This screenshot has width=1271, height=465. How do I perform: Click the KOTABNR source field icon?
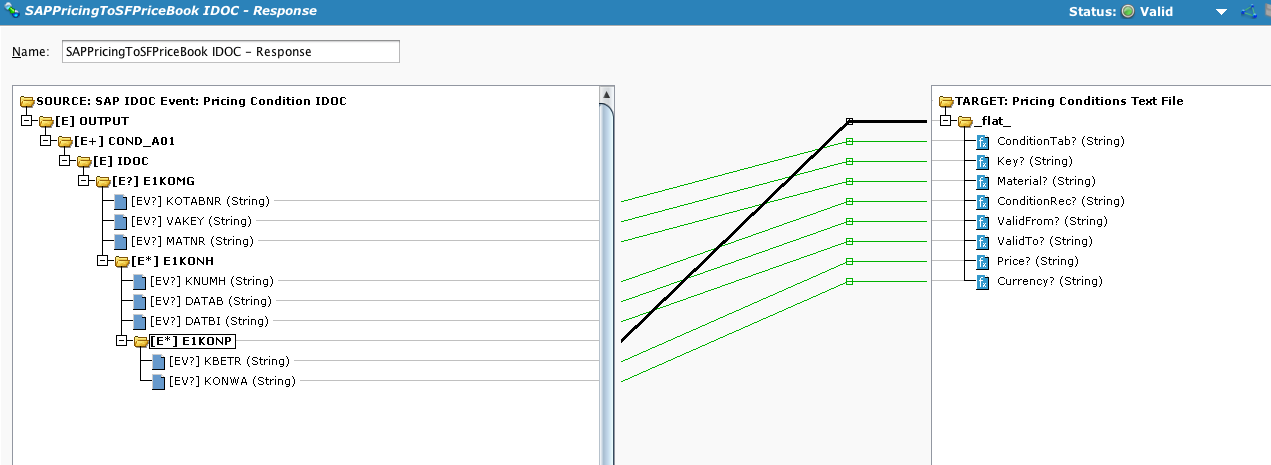(x=121, y=201)
